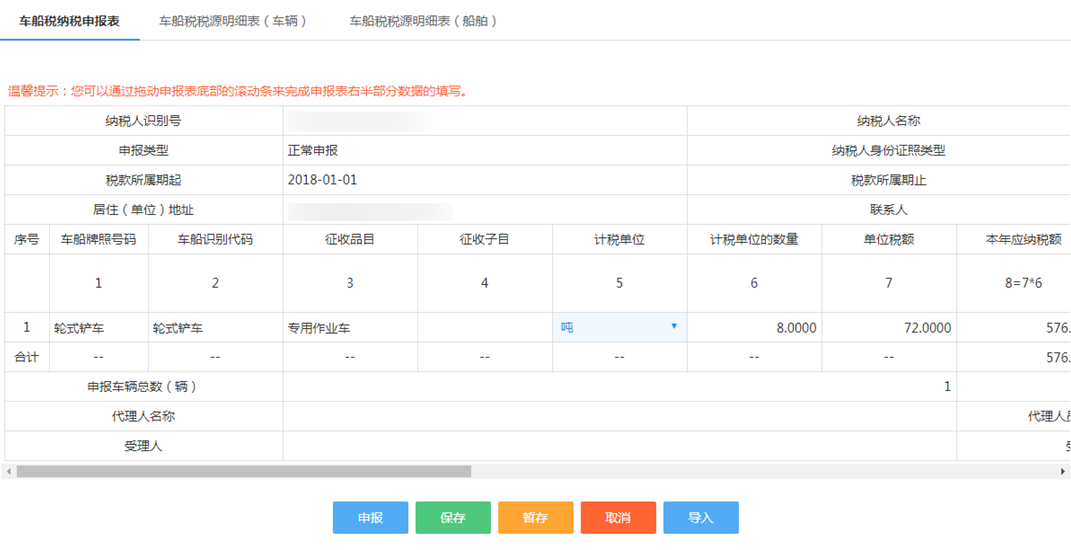The image size is (1071, 550).
Task: Switch to the 车船税纳税申报表 tab
Action: click(69, 21)
